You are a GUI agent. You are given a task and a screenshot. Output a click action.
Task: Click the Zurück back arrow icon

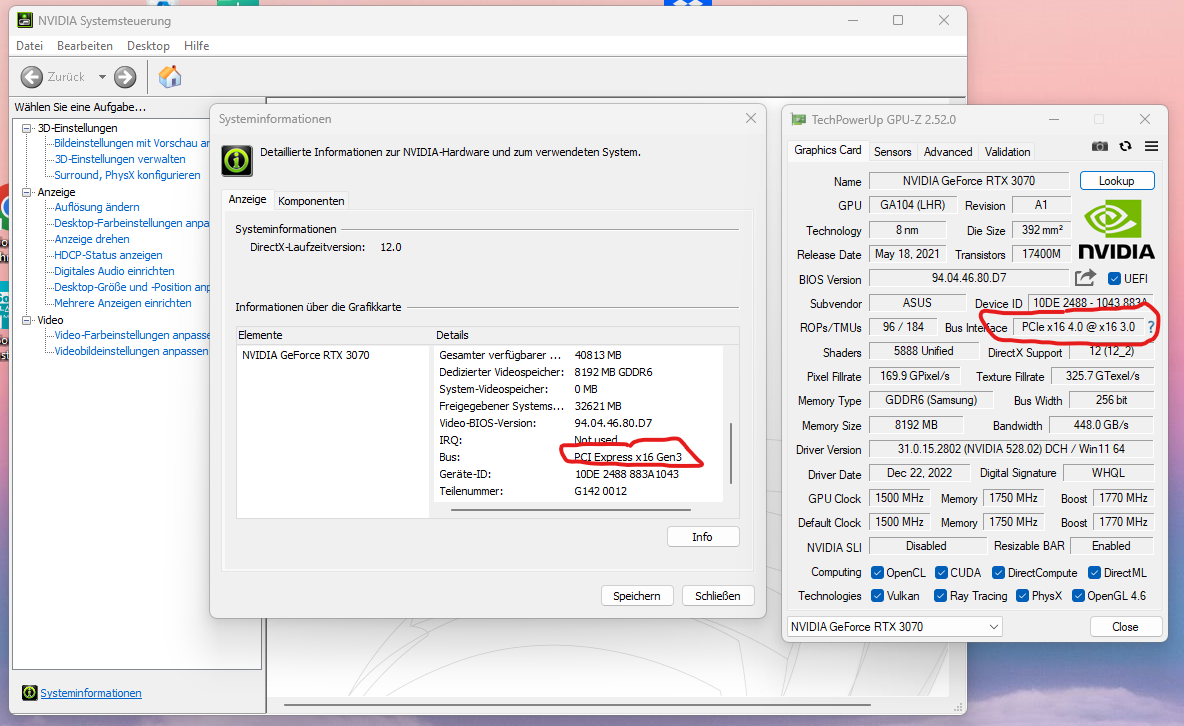pos(32,77)
